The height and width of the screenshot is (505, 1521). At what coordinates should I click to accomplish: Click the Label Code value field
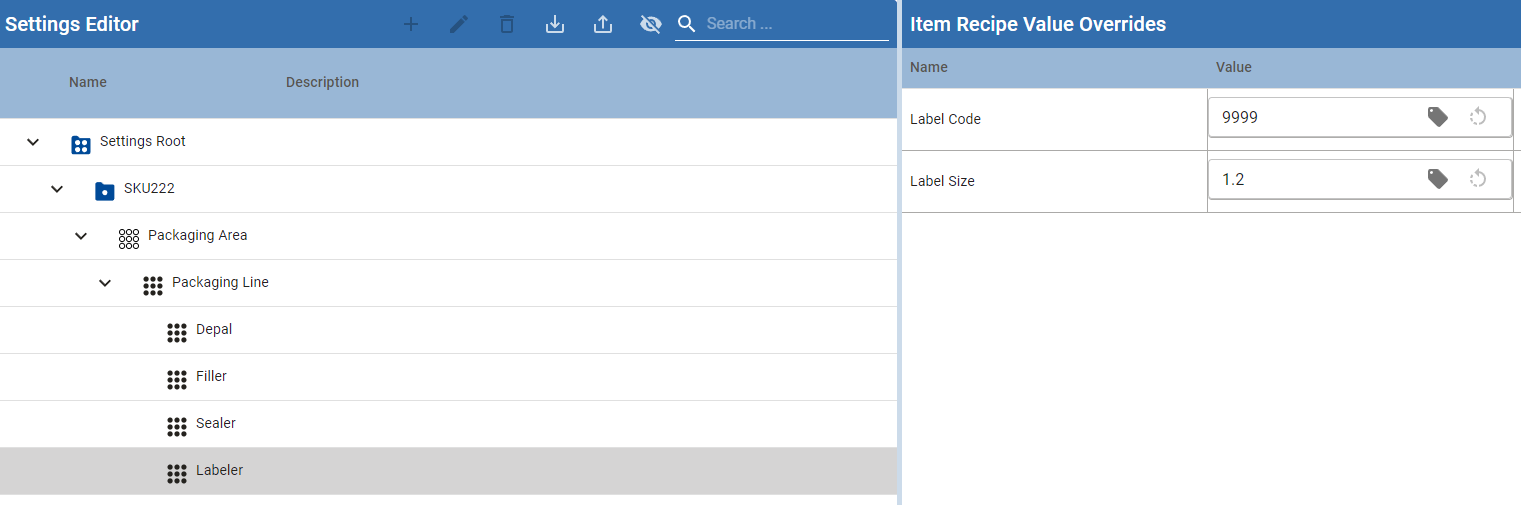[x=1310, y=117]
